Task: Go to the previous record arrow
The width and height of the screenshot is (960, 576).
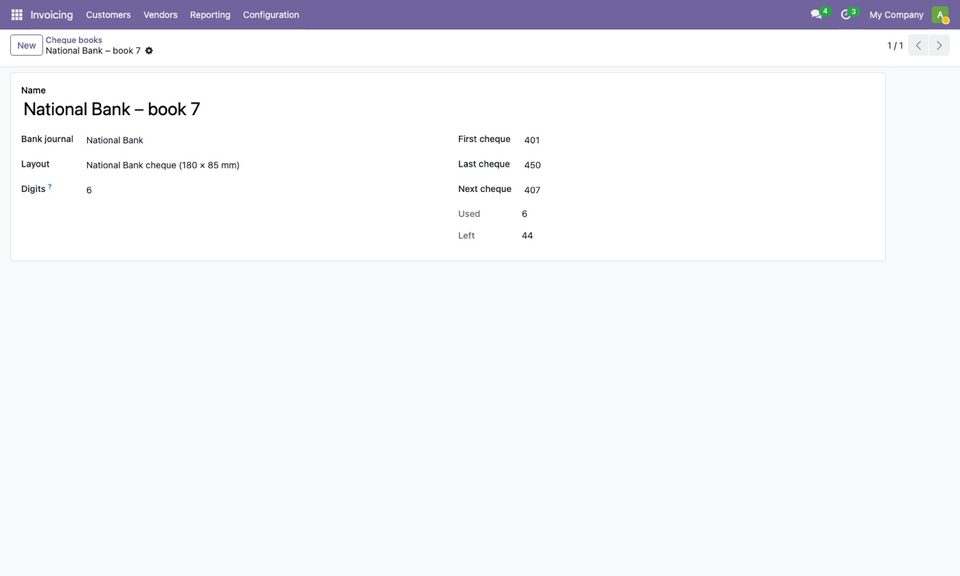Action: pos(918,45)
